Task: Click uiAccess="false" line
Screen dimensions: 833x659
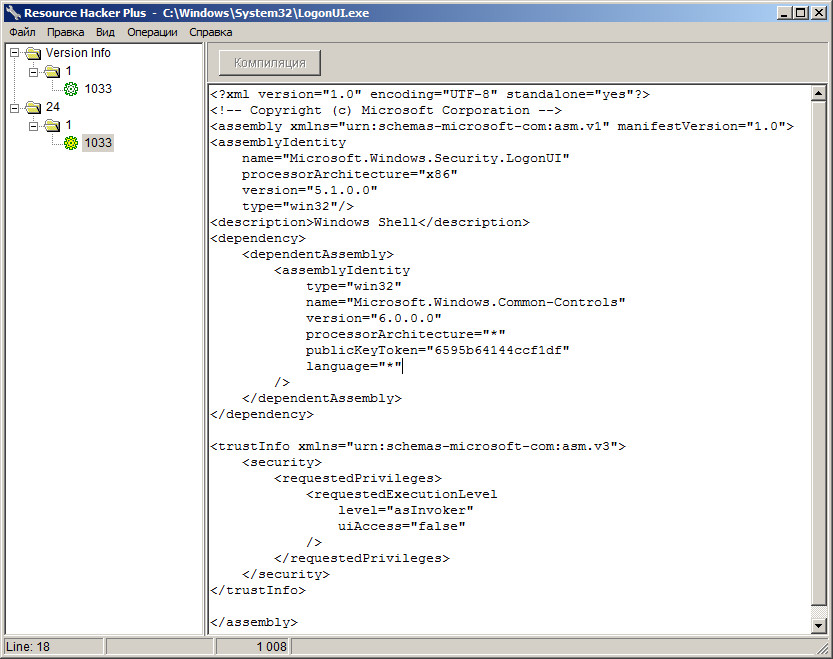Action: tap(402, 526)
